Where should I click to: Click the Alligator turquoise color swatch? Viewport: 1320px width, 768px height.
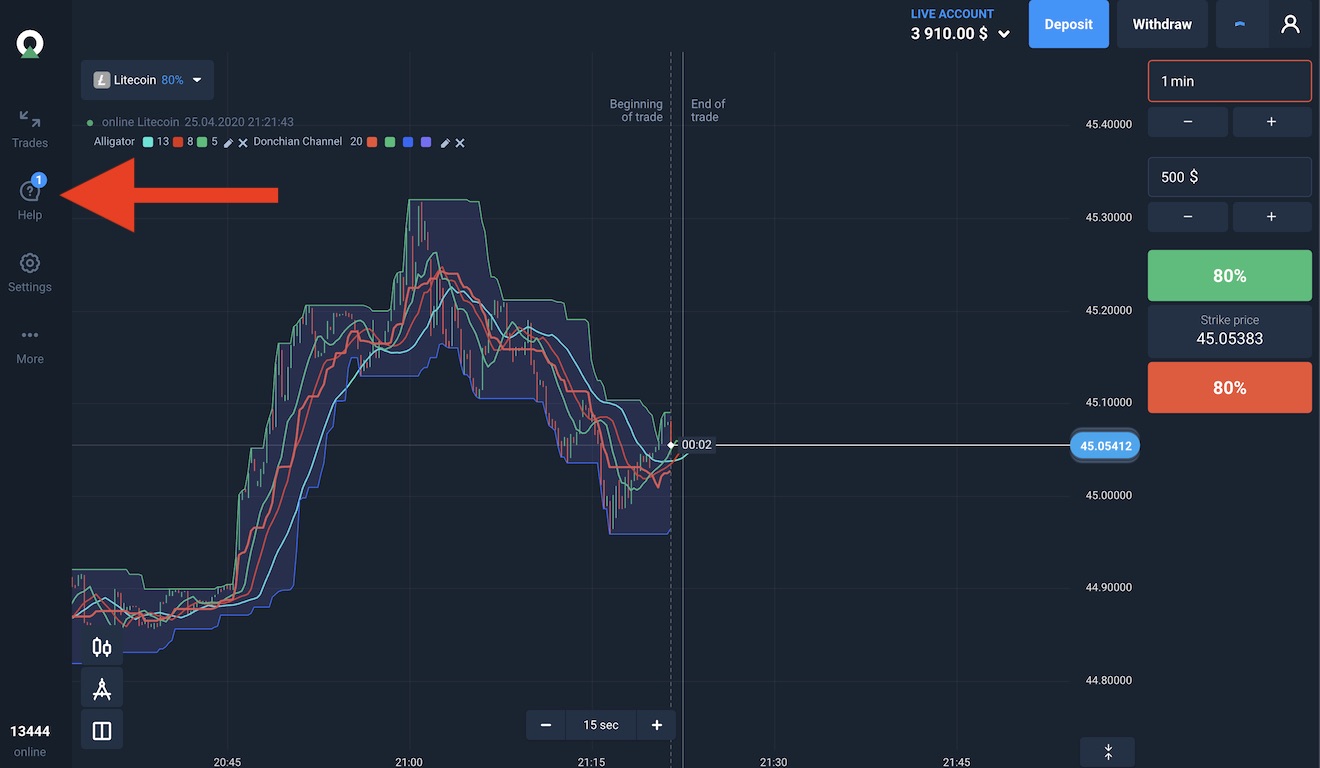148,142
